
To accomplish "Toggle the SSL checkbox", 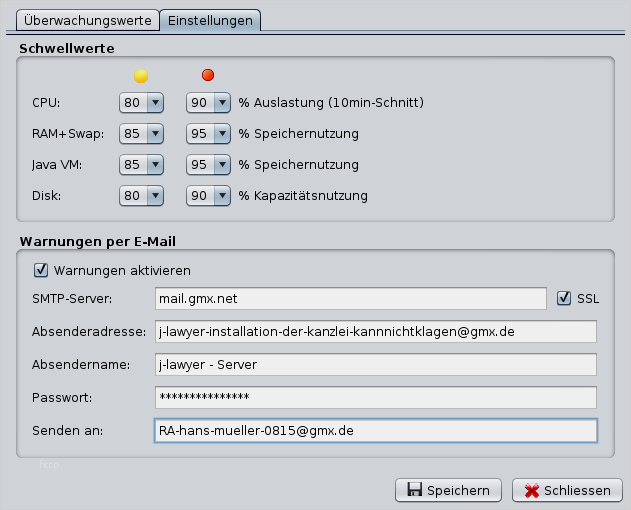I will click(564, 298).
